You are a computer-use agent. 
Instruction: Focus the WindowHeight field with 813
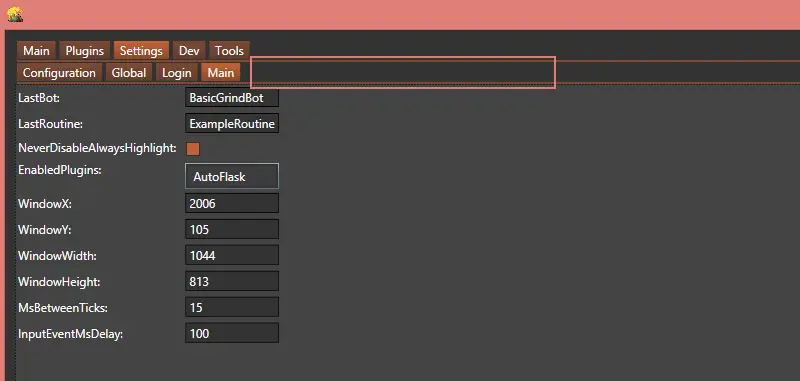point(232,282)
